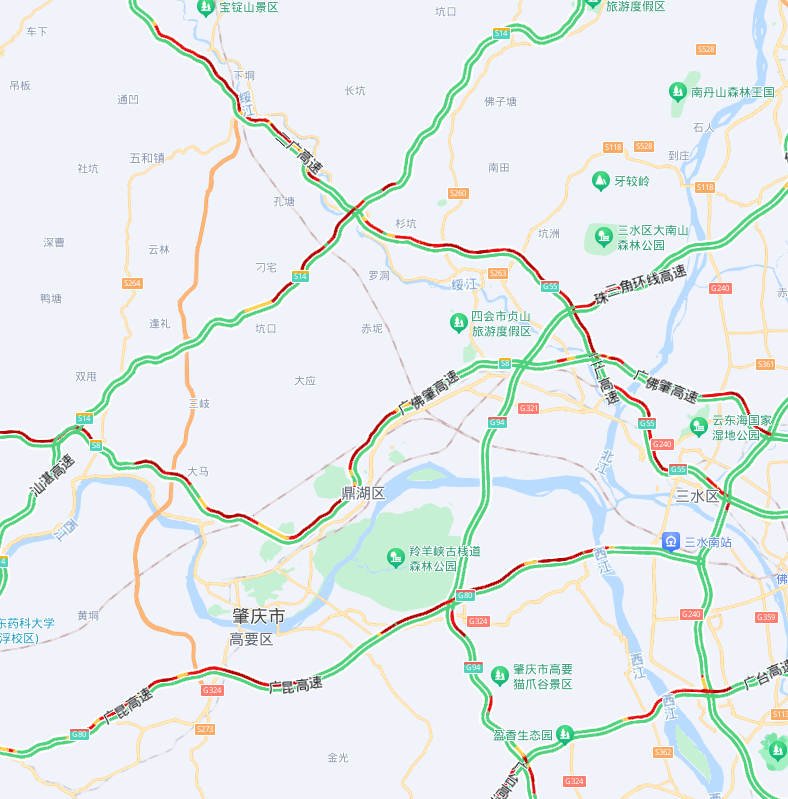Image resolution: width=788 pixels, height=799 pixels.
Task: Select the S263 road shield
Action: coord(497,273)
